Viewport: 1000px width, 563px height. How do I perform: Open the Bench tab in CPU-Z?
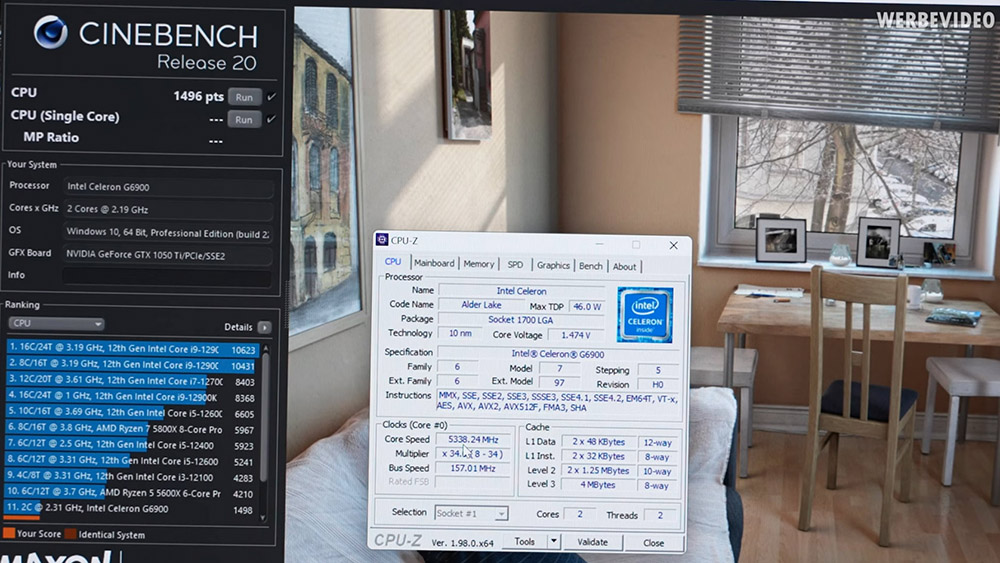(591, 266)
